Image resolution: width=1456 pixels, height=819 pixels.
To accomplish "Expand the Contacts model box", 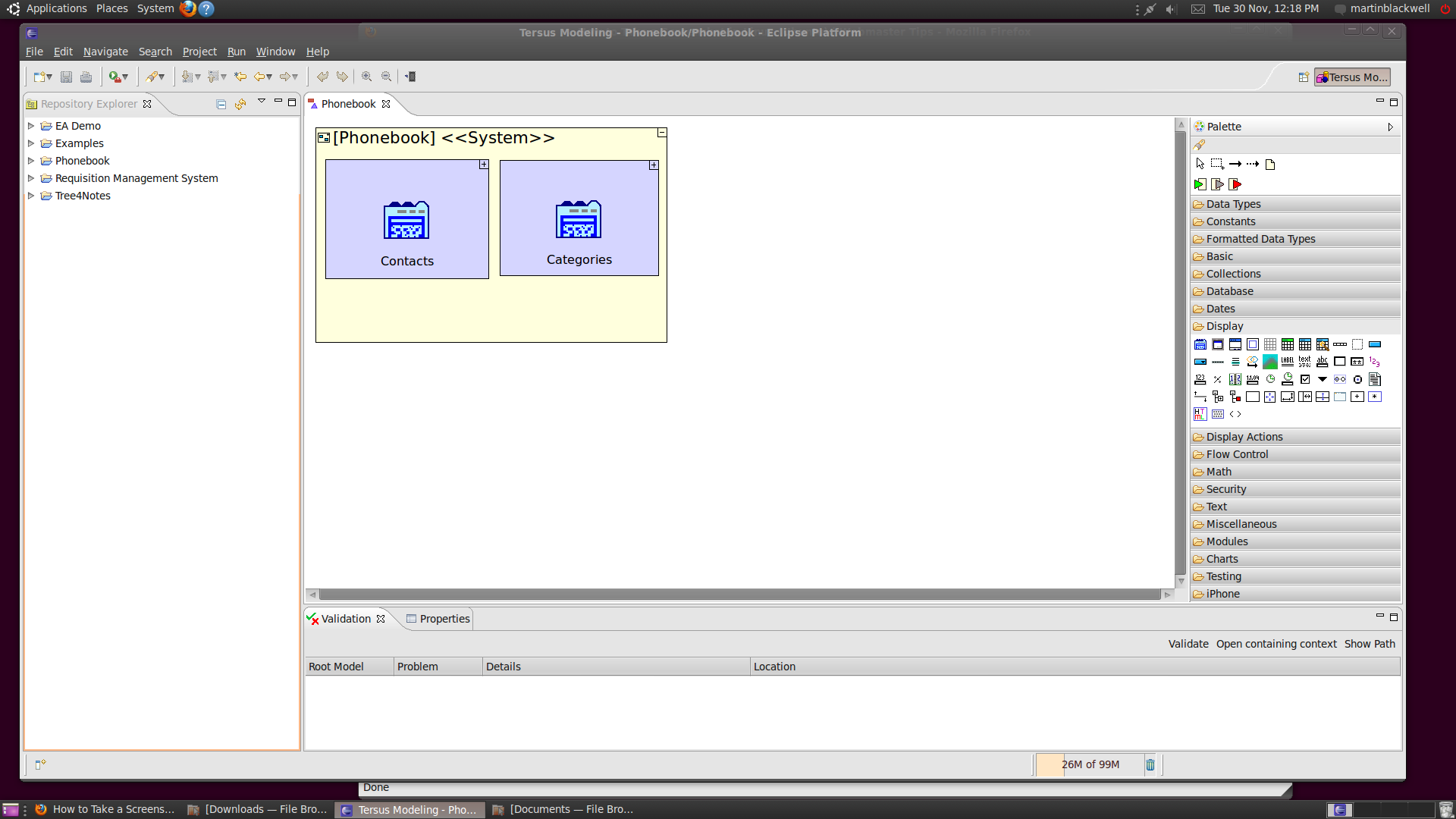I will pos(484,165).
